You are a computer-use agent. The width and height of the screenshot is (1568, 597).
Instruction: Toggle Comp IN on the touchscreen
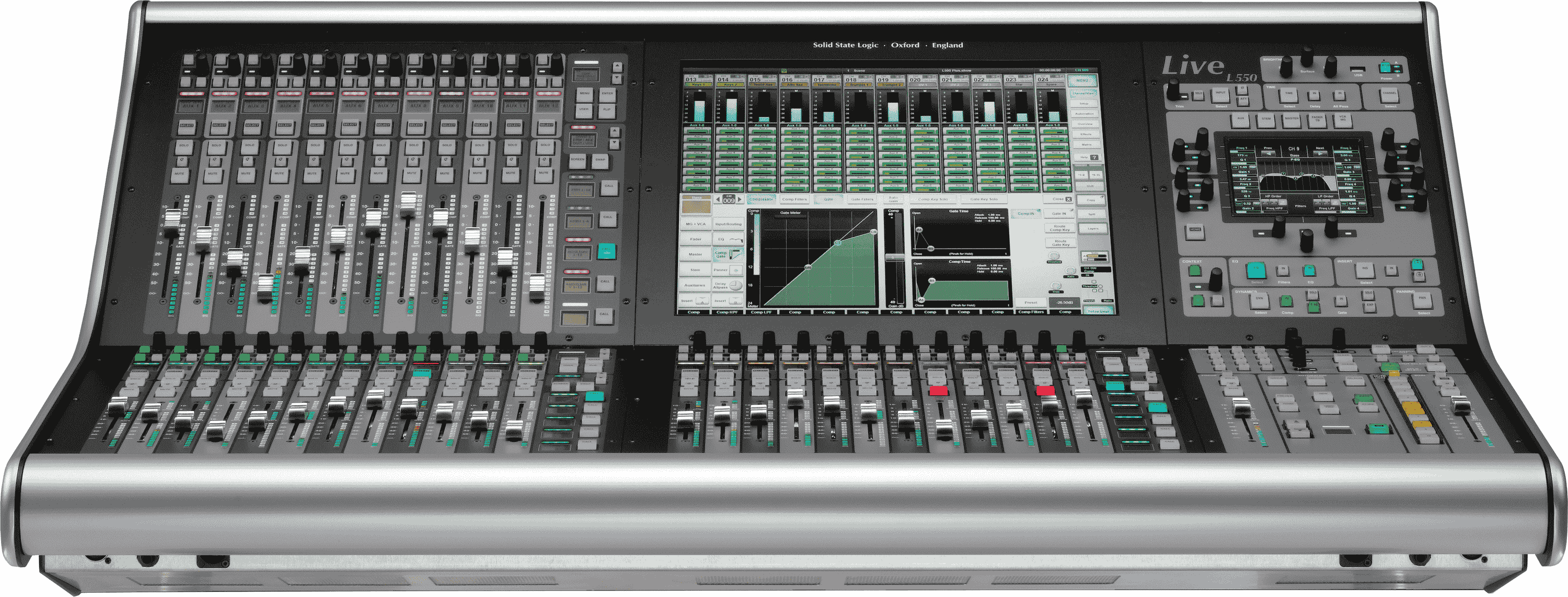(x=1027, y=214)
